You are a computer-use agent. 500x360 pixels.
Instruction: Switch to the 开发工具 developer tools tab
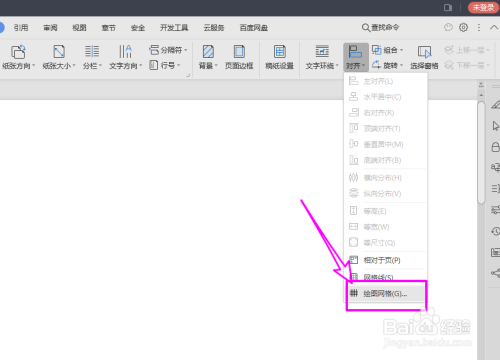click(x=174, y=28)
